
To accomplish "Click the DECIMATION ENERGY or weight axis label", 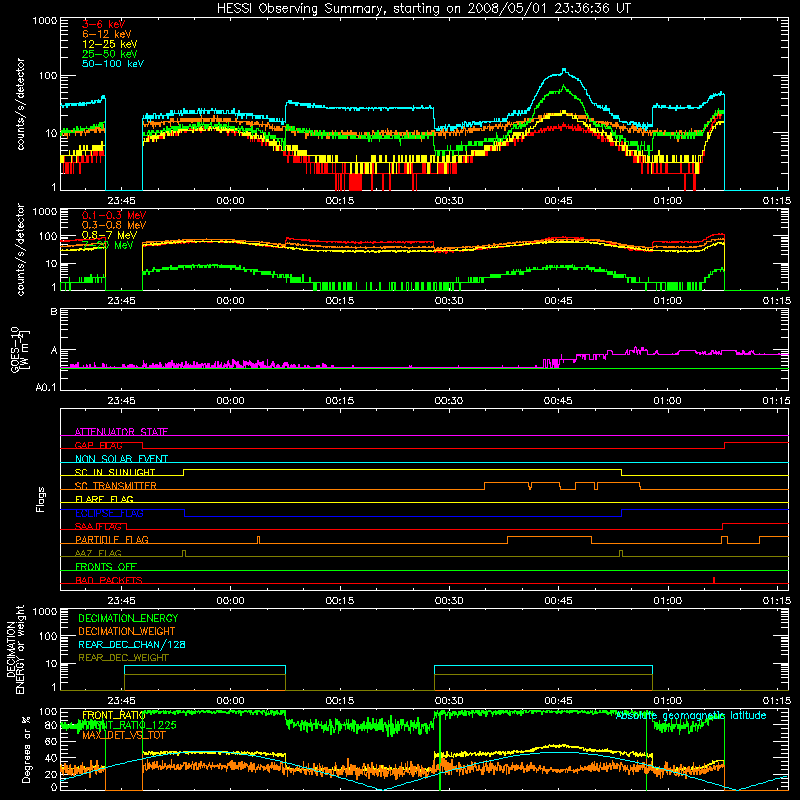I will (16, 649).
